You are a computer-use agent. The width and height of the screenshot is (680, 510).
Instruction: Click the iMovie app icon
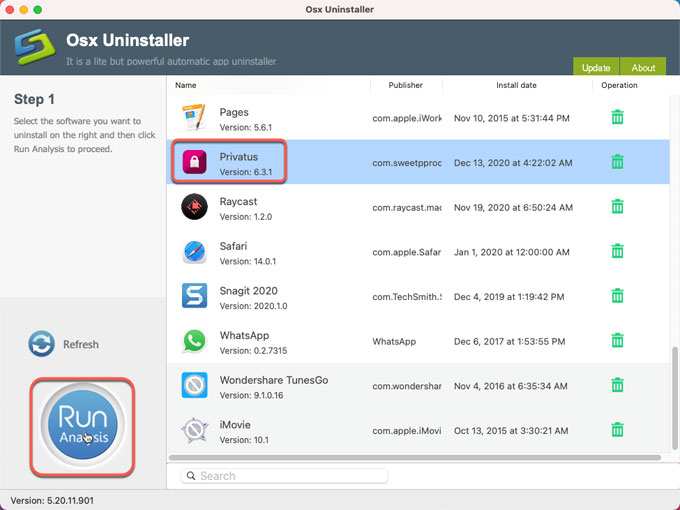click(194, 430)
